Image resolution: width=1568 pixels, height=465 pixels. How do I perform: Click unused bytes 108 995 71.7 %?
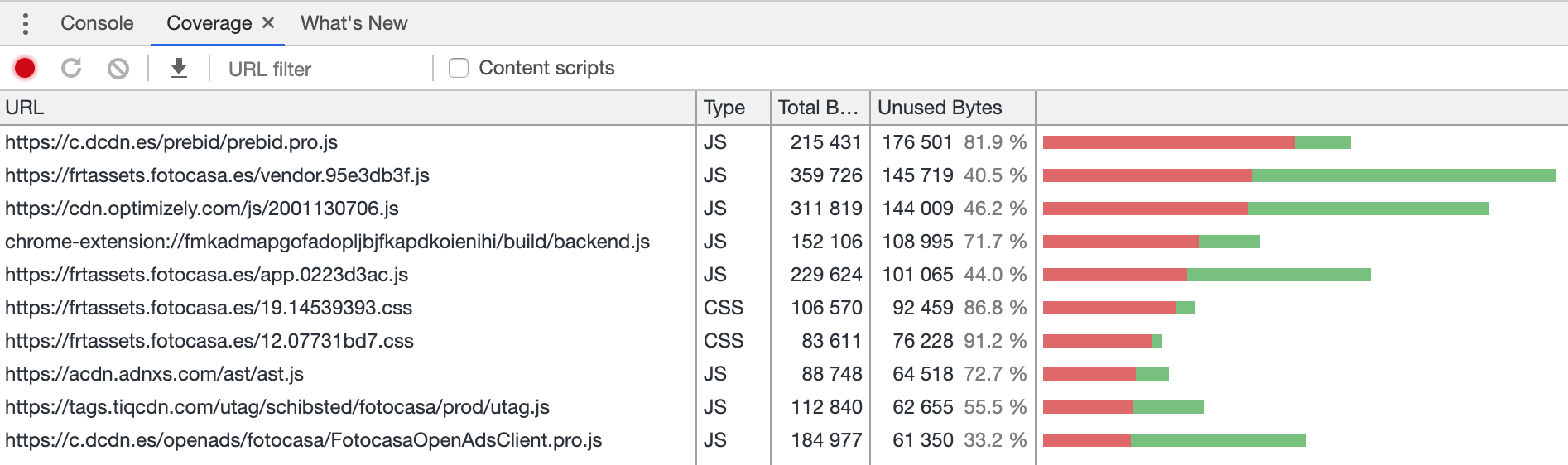click(955, 242)
